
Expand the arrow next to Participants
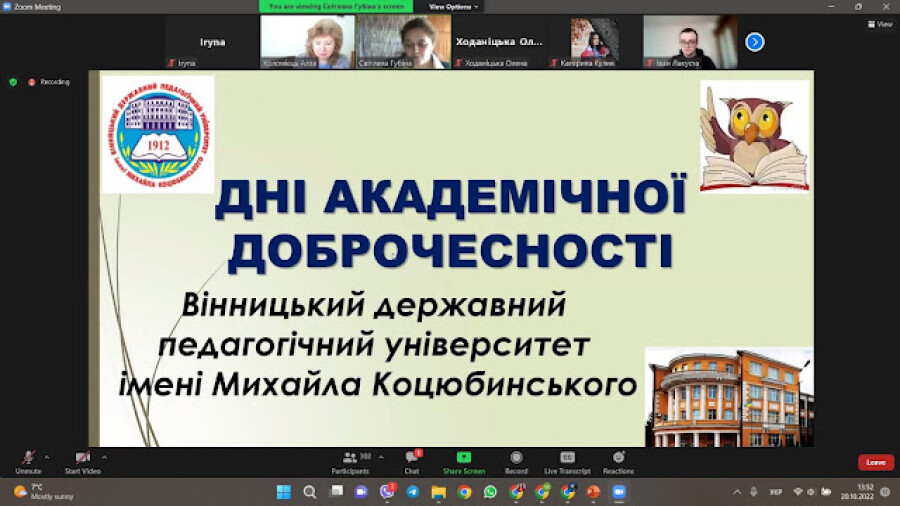[381, 457]
